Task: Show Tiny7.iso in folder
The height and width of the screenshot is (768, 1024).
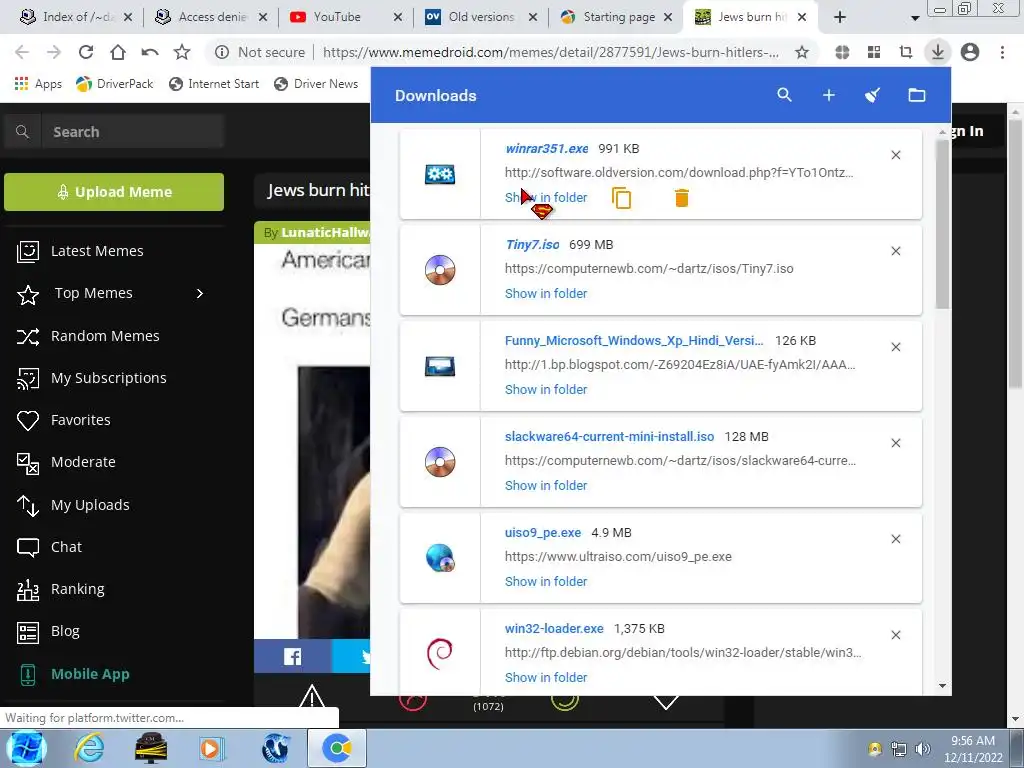Action: (546, 293)
